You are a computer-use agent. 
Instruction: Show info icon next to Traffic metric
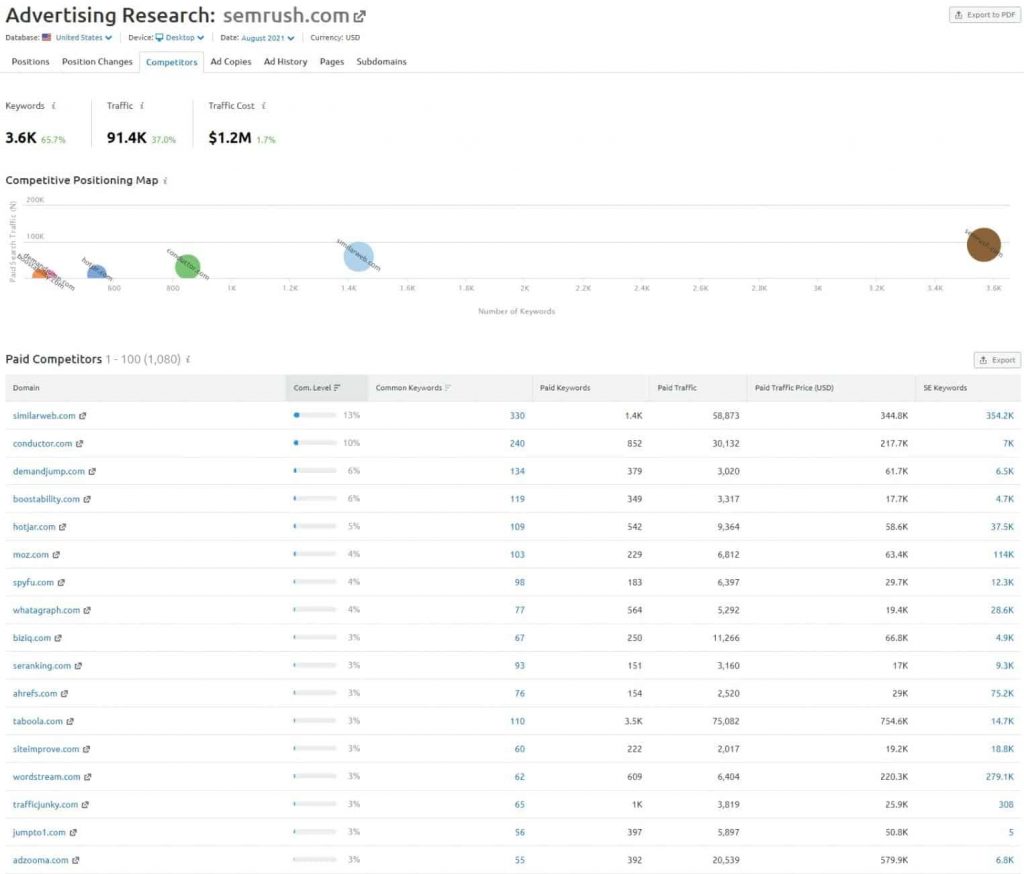142,106
